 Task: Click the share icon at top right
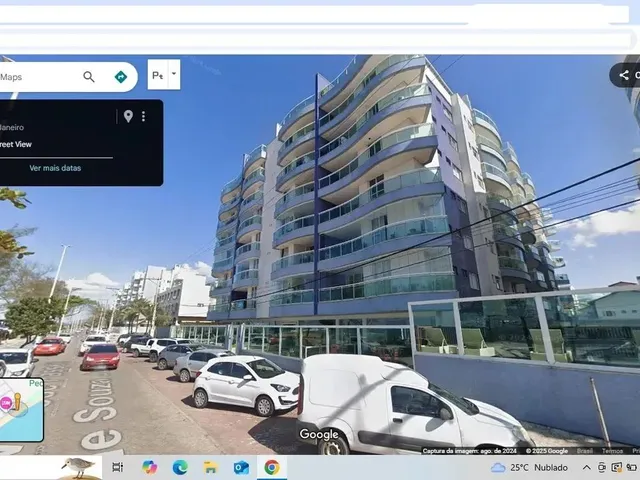point(624,75)
